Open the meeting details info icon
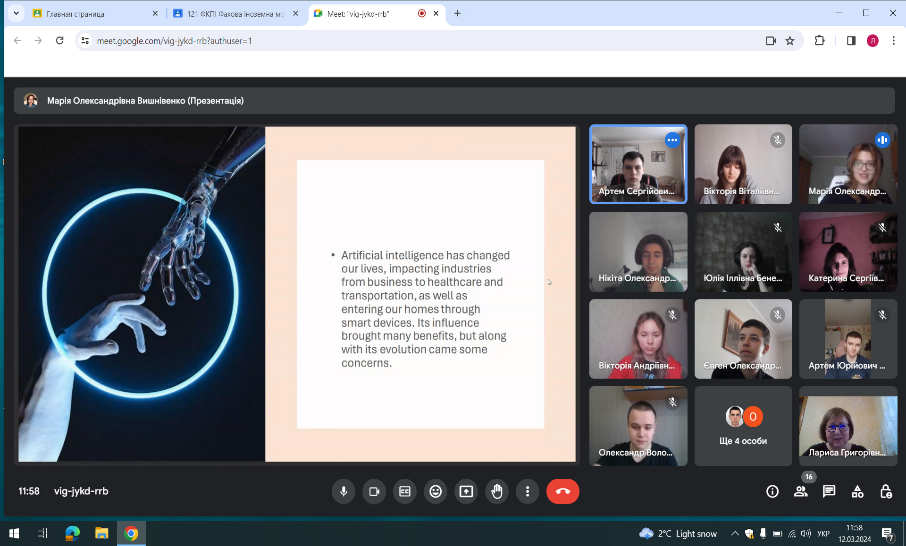 tap(772, 491)
